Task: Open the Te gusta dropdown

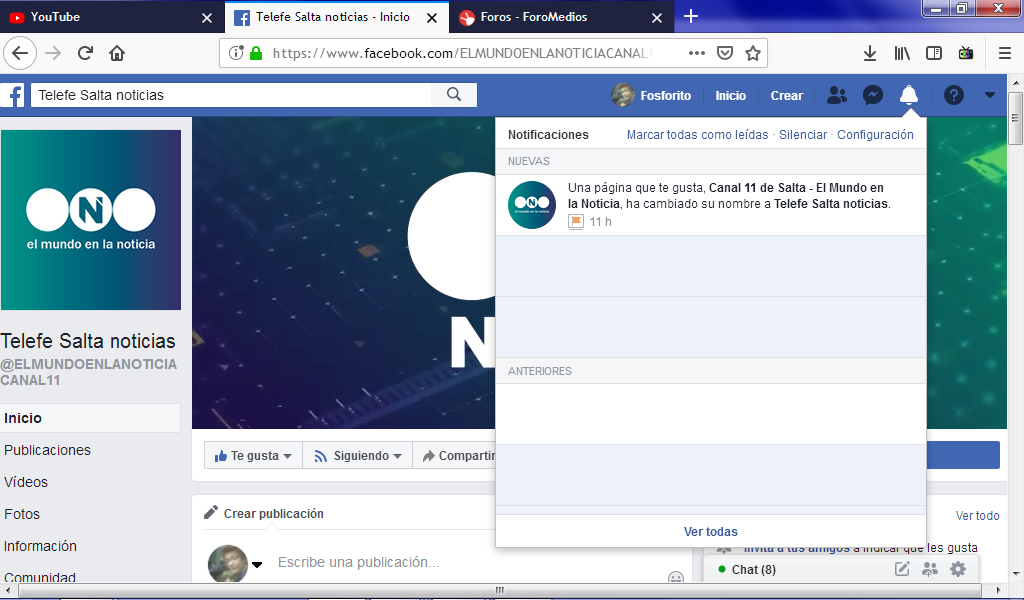Action: click(x=253, y=455)
